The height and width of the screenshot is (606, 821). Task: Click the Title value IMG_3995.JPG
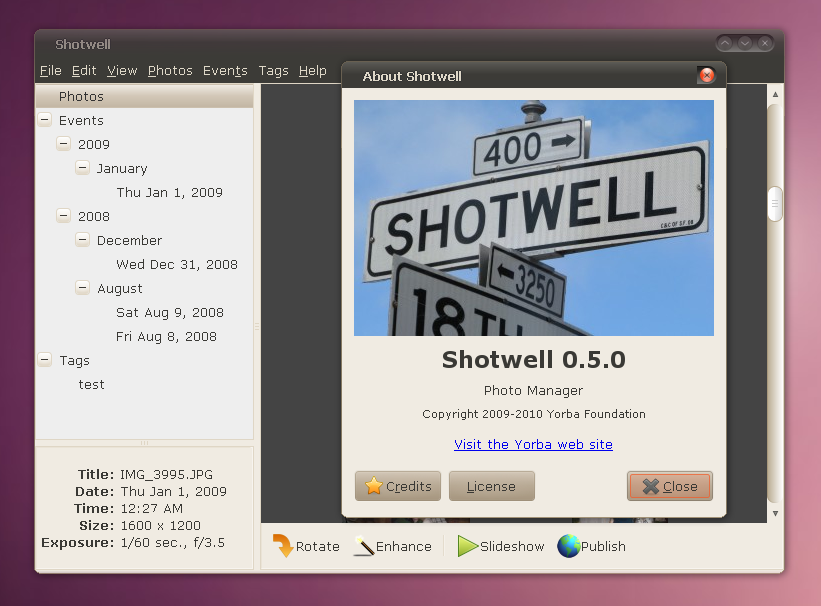[167, 475]
